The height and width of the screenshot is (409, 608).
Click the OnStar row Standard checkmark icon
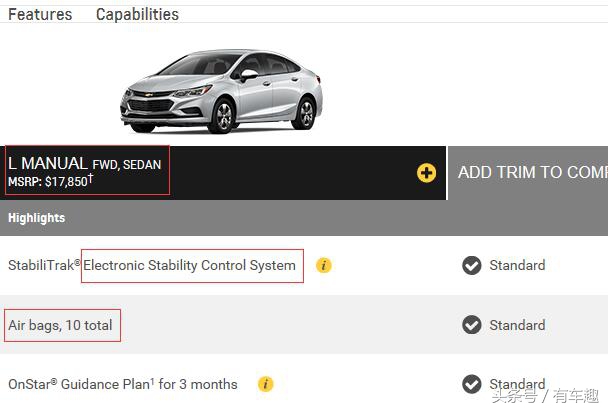[472, 384]
